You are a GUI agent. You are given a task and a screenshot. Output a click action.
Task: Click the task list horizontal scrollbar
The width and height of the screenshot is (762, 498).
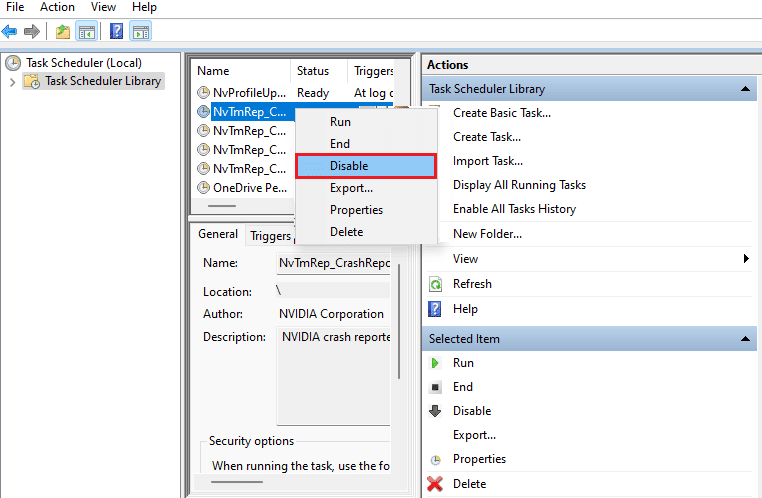[x=222, y=206]
